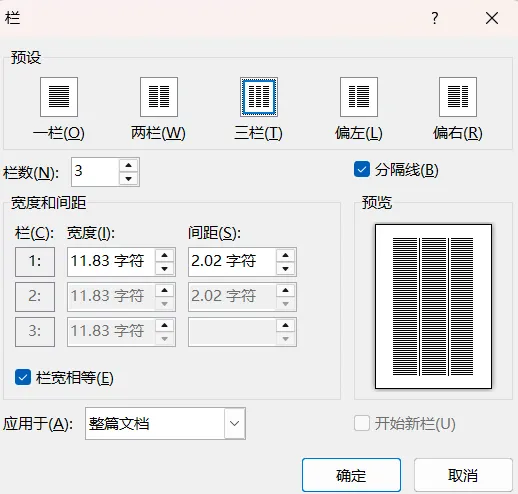
Task: Select the 两栏 two-column preset icon
Action: pos(159,97)
